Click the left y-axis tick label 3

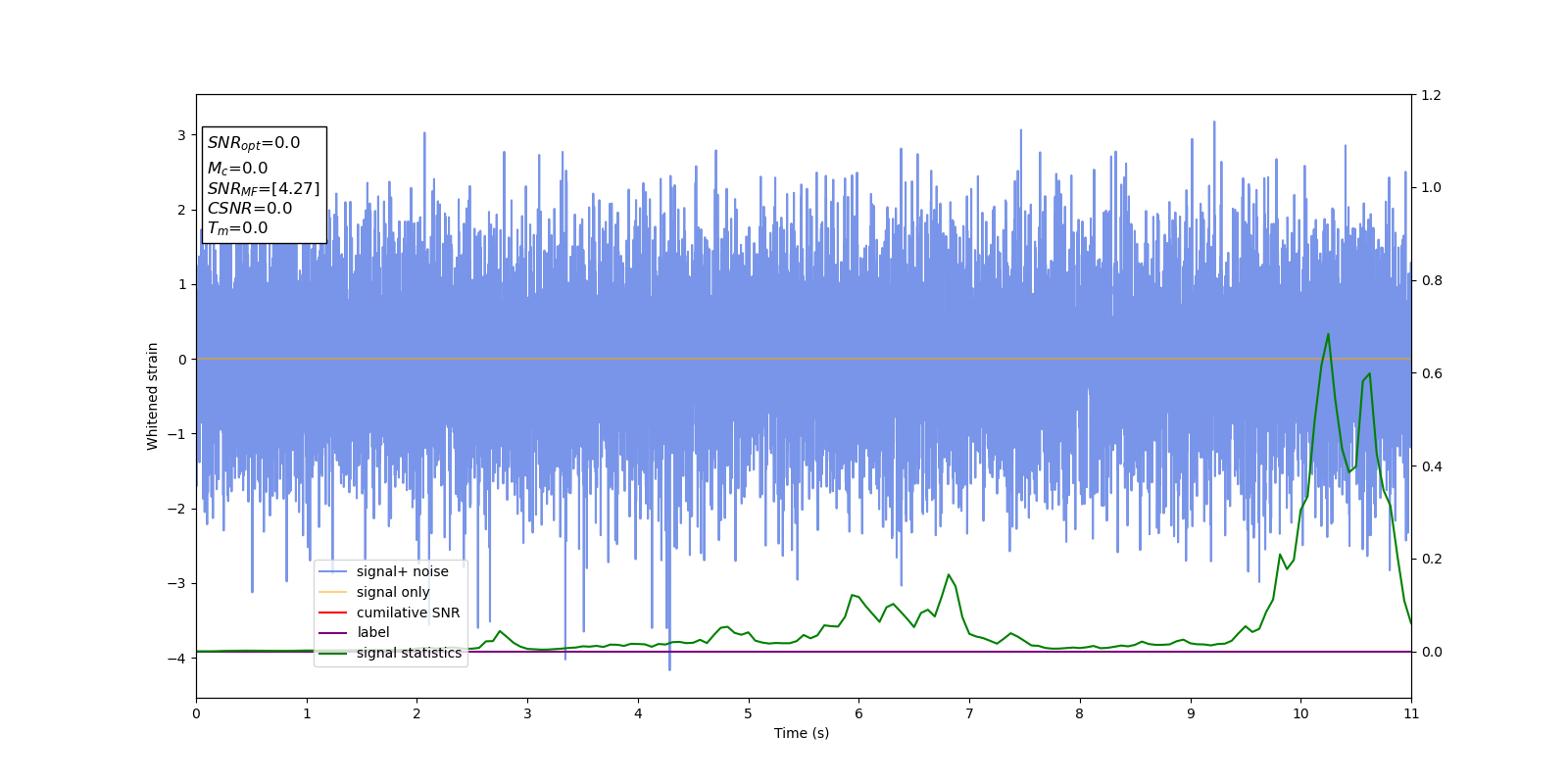pos(181,135)
